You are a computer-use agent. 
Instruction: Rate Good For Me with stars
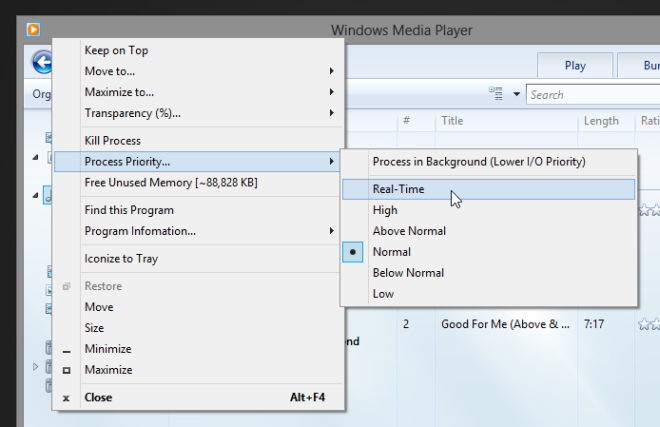click(649, 324)
